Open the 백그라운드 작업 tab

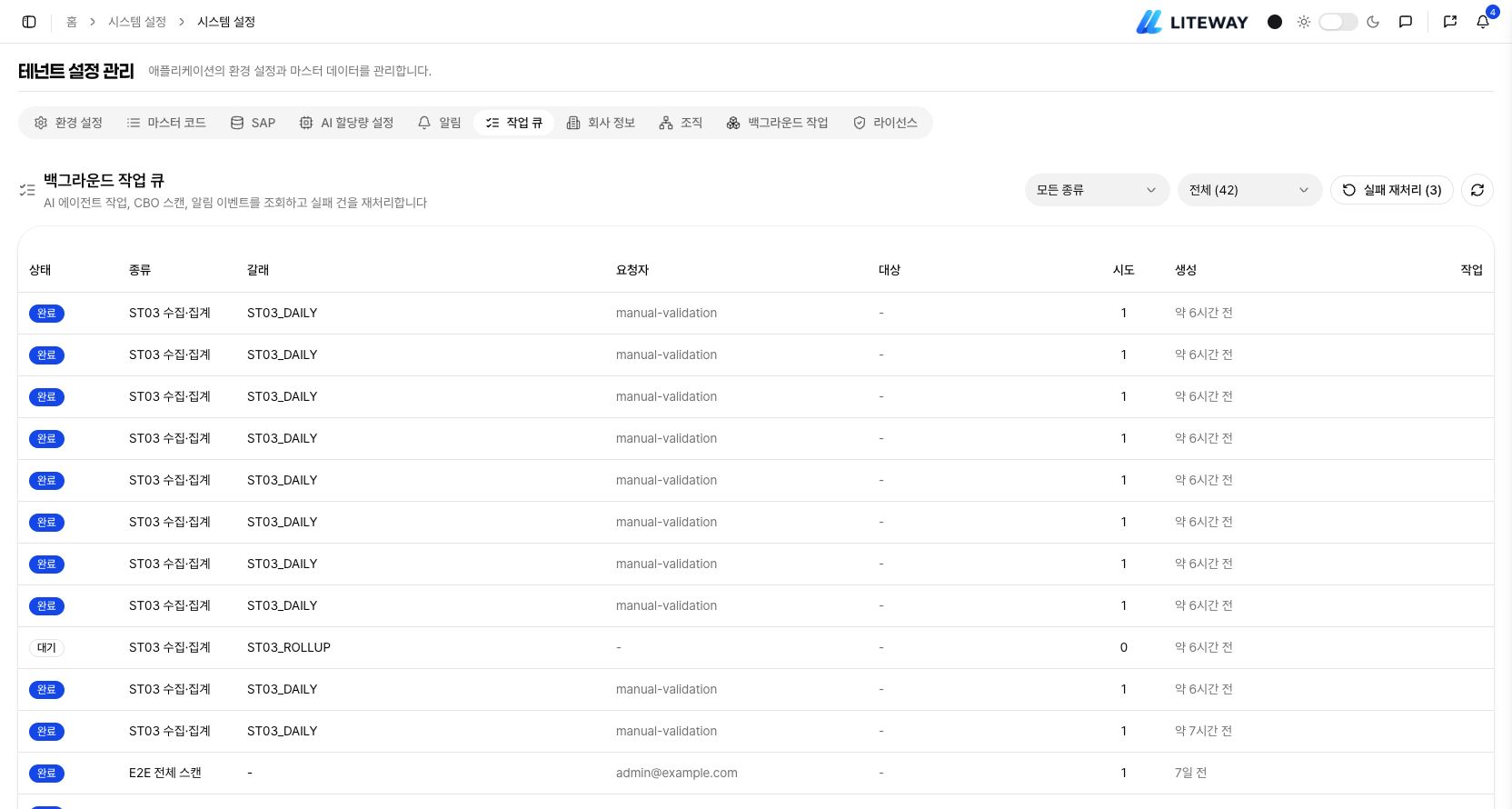coord(778,123)
